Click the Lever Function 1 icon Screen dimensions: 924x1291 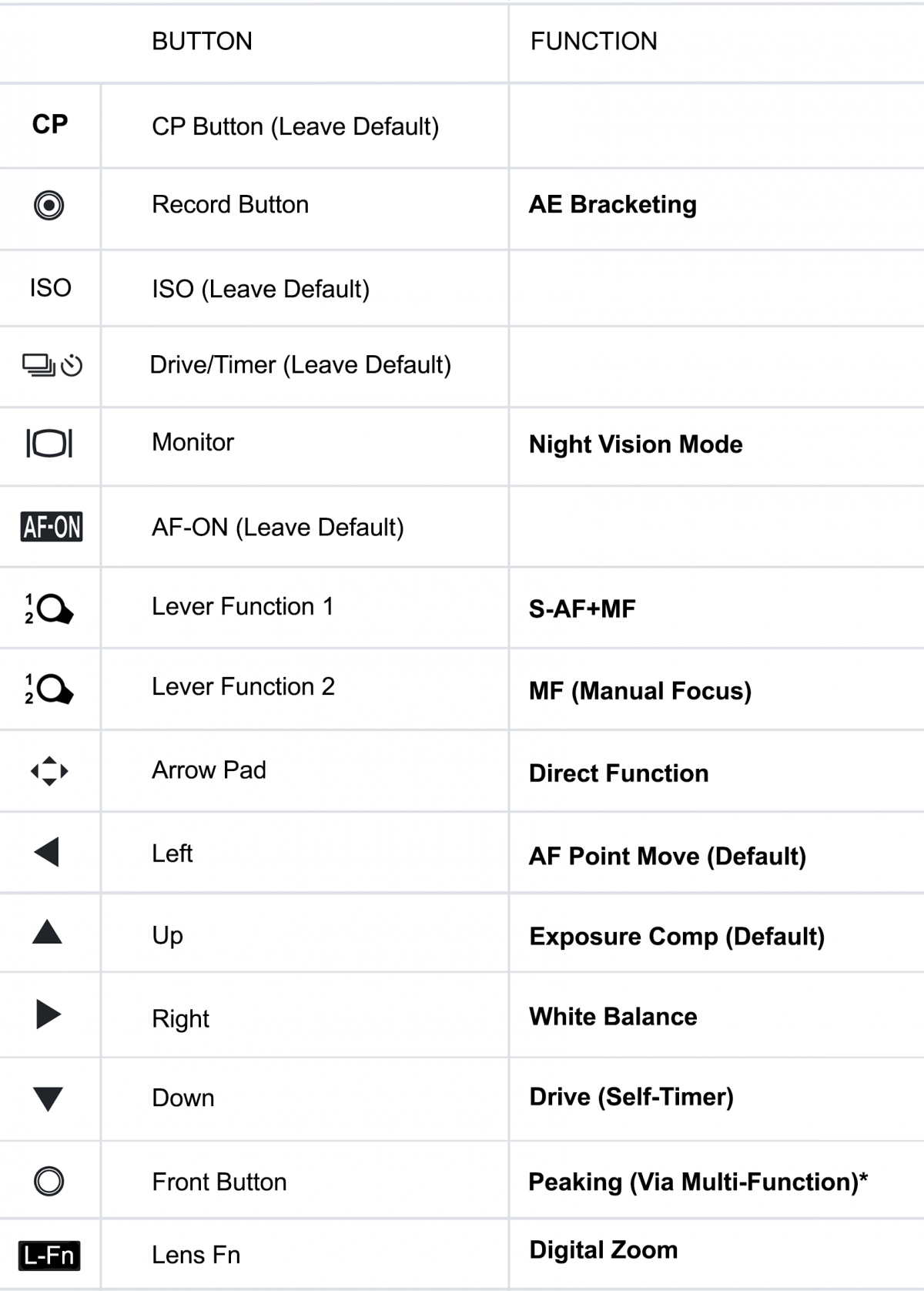click(x=49, y=609)
